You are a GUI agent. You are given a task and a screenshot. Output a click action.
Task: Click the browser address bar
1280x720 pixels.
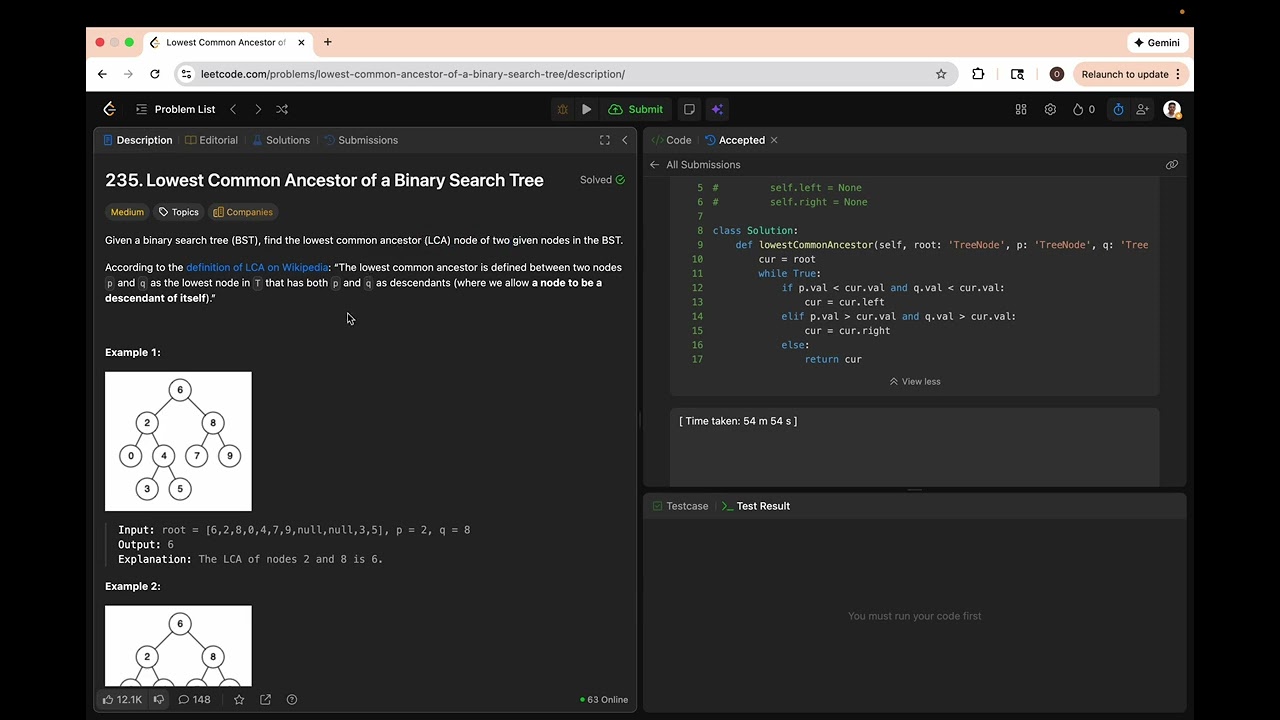(x=560, y=74)
